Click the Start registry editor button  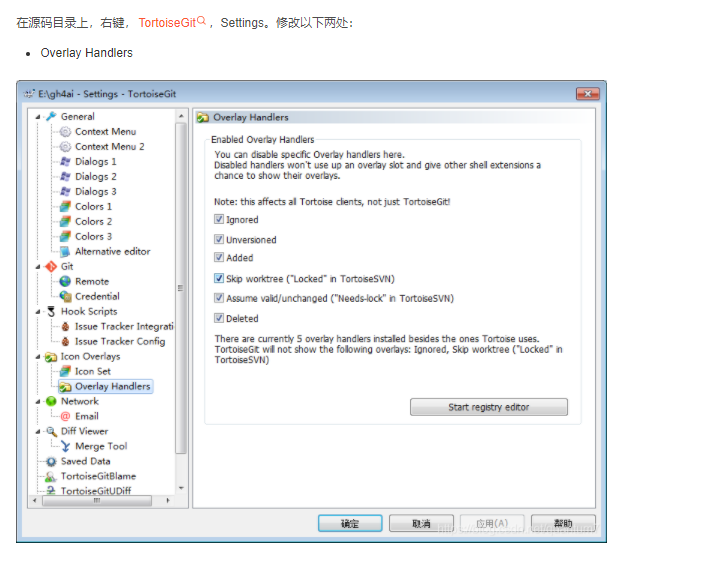pos(489,407)
